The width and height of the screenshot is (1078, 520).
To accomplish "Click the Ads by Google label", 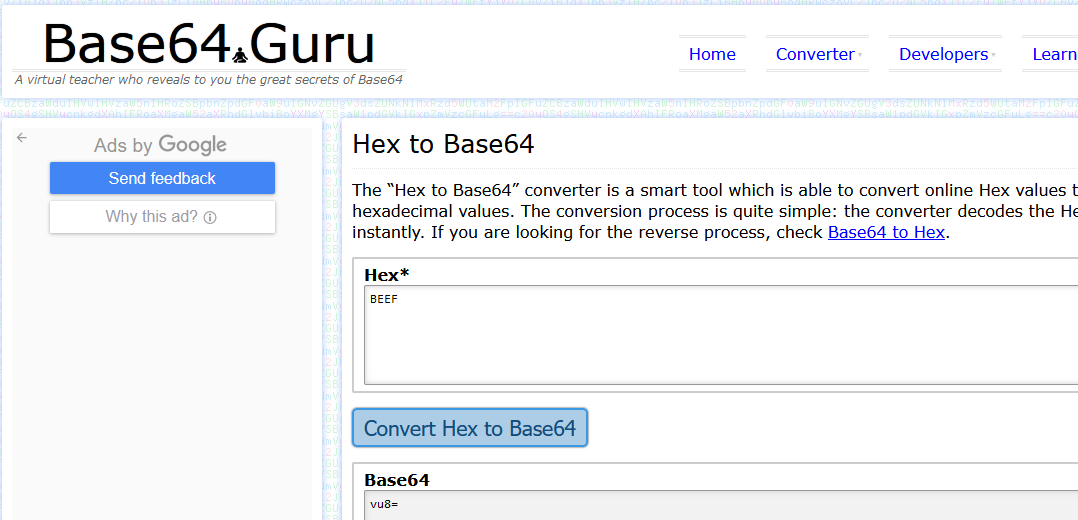I will (x=160, y=144).
